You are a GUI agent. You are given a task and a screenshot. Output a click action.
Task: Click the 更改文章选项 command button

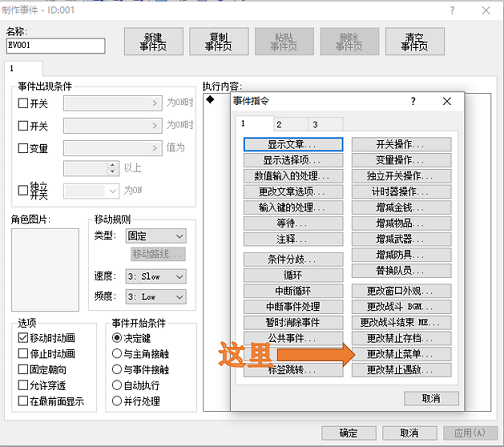pyautogui.click(x=293, y=192)
